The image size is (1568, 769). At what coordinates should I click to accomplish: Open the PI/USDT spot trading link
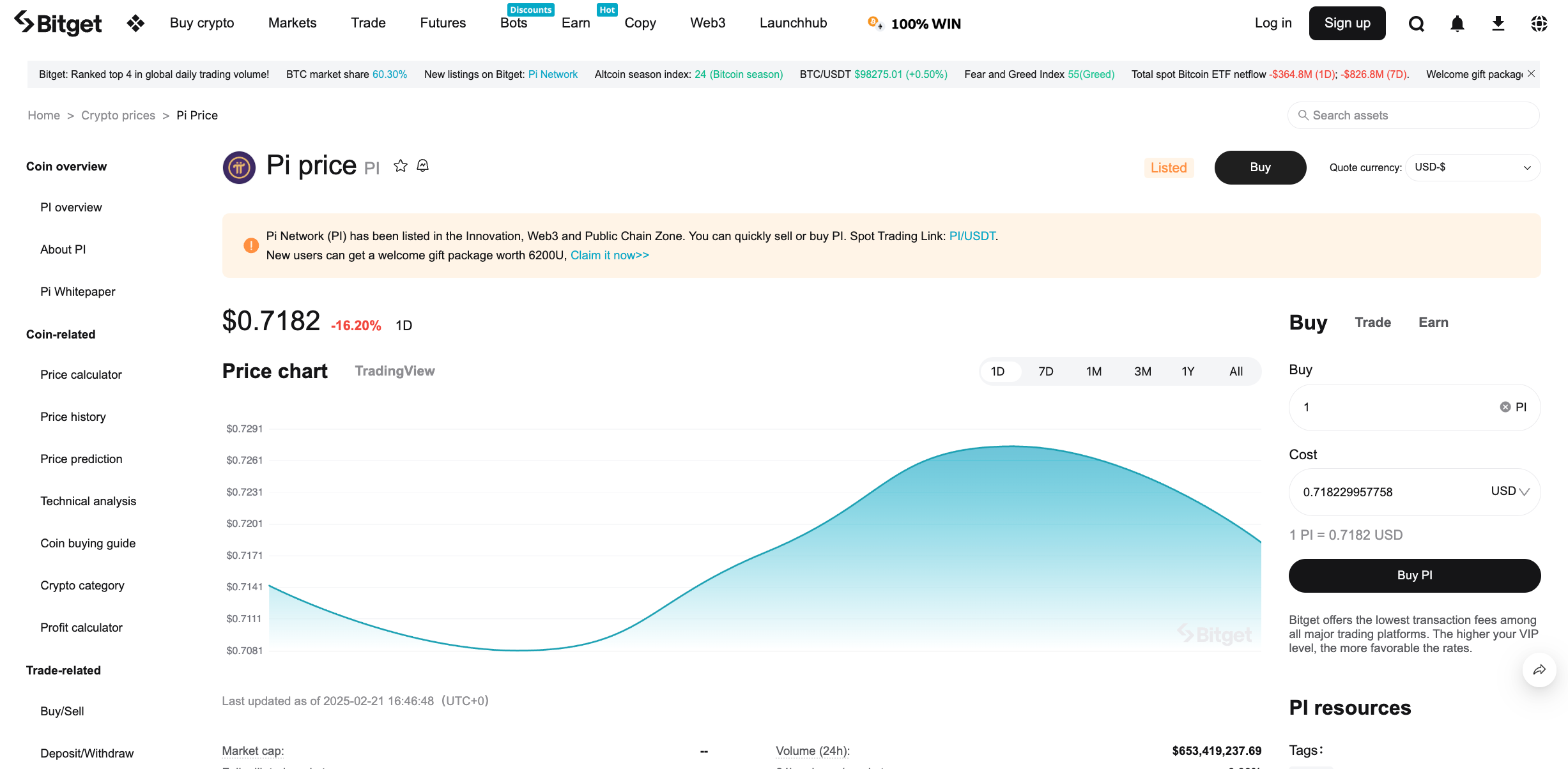972,236
